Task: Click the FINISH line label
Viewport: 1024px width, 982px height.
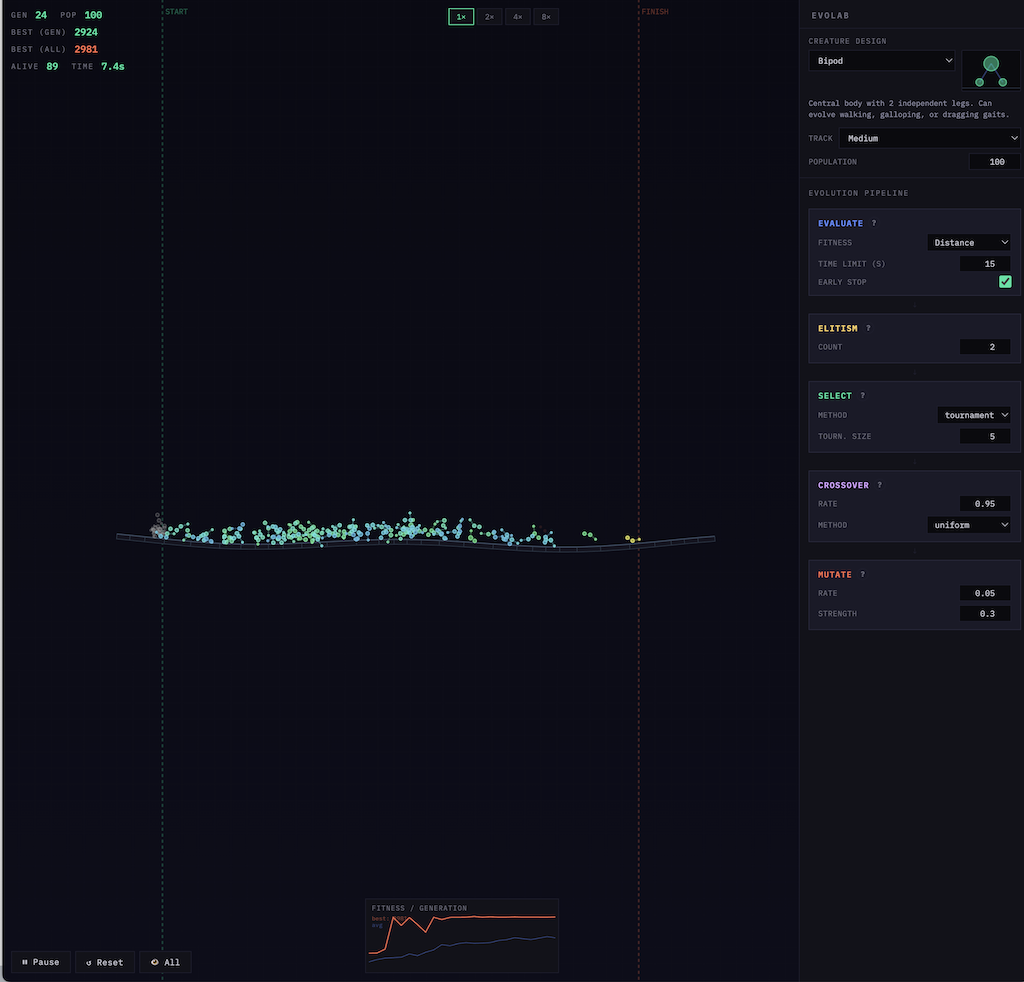Action: (x=655, y=12)
